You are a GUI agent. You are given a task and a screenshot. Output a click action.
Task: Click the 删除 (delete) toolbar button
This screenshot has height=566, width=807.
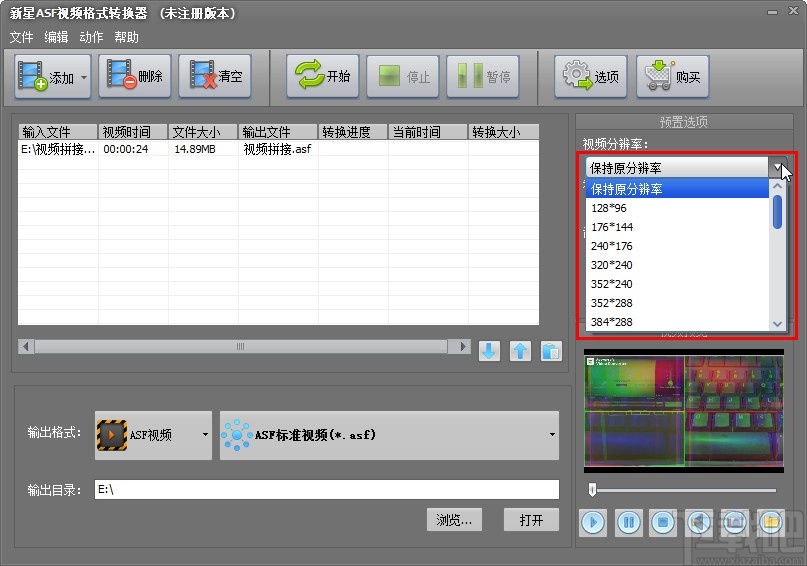[135, 77]
